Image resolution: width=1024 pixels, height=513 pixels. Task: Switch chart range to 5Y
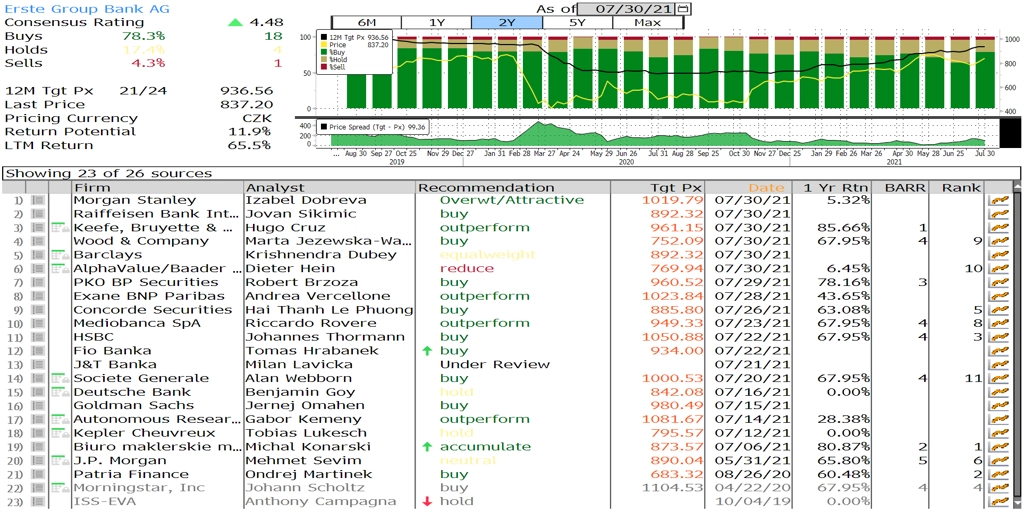[x=577, y=22]
